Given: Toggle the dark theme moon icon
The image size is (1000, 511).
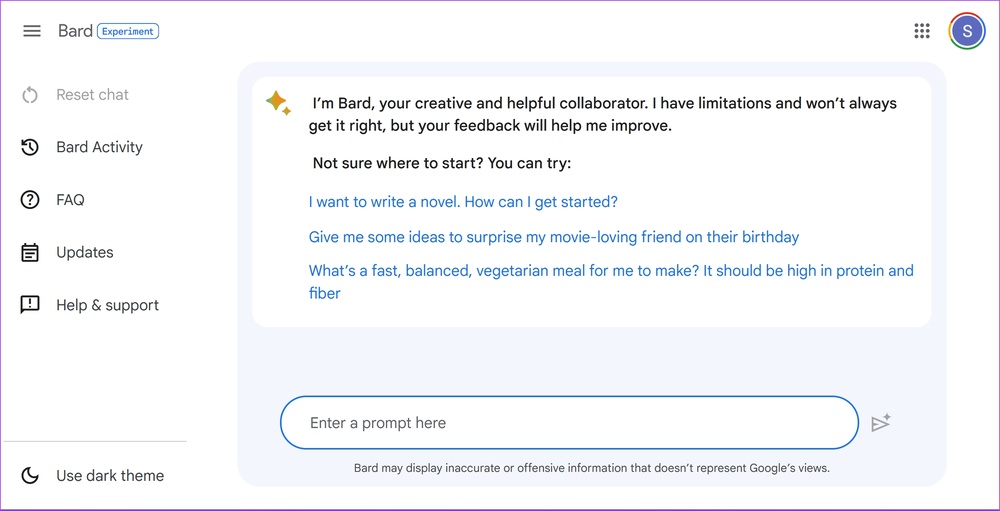Looking at the screenshot, I should [x=30, y=476].
